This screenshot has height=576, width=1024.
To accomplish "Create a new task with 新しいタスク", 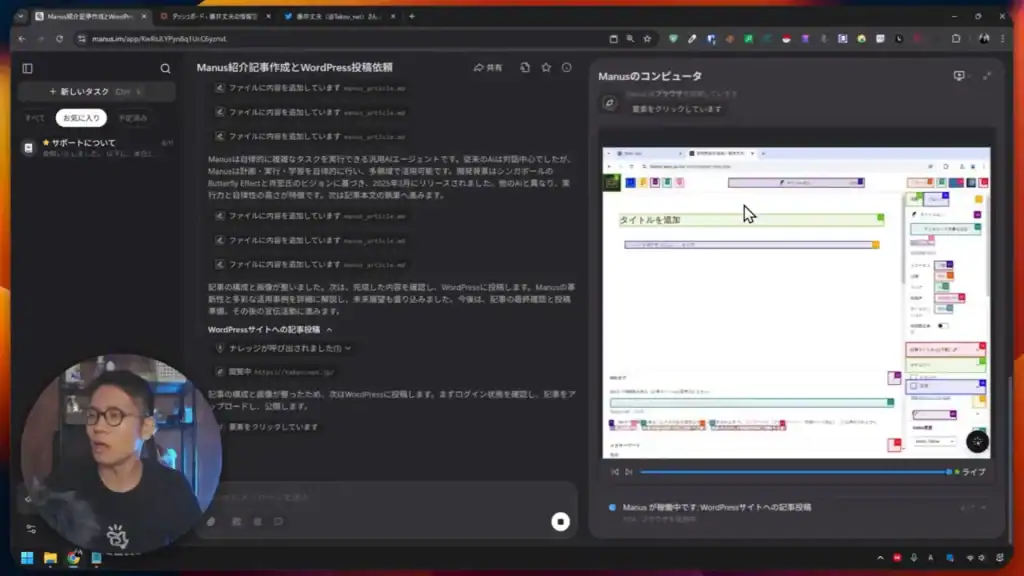I will (97, 91).
